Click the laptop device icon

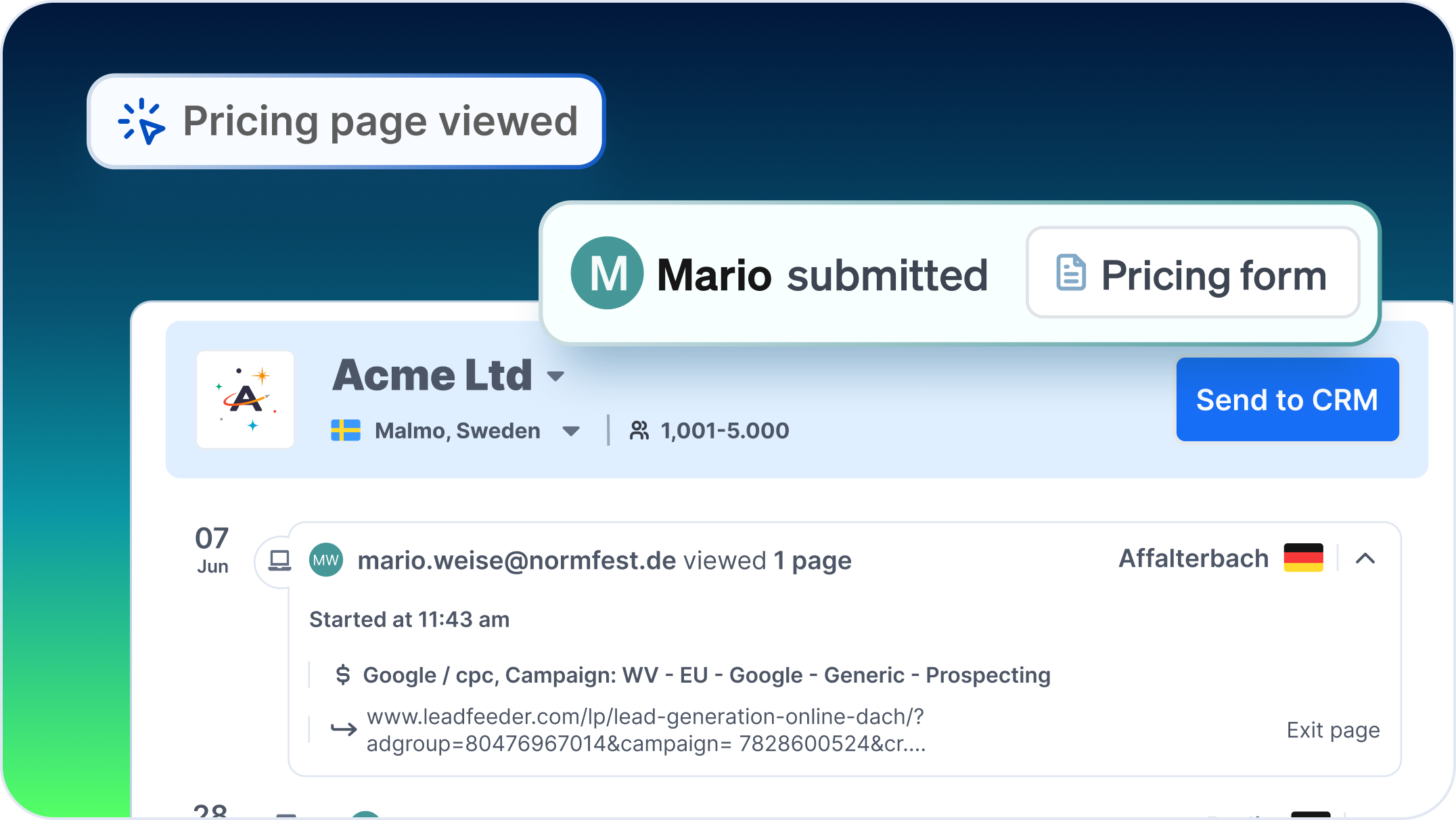(x=279, y=561)
